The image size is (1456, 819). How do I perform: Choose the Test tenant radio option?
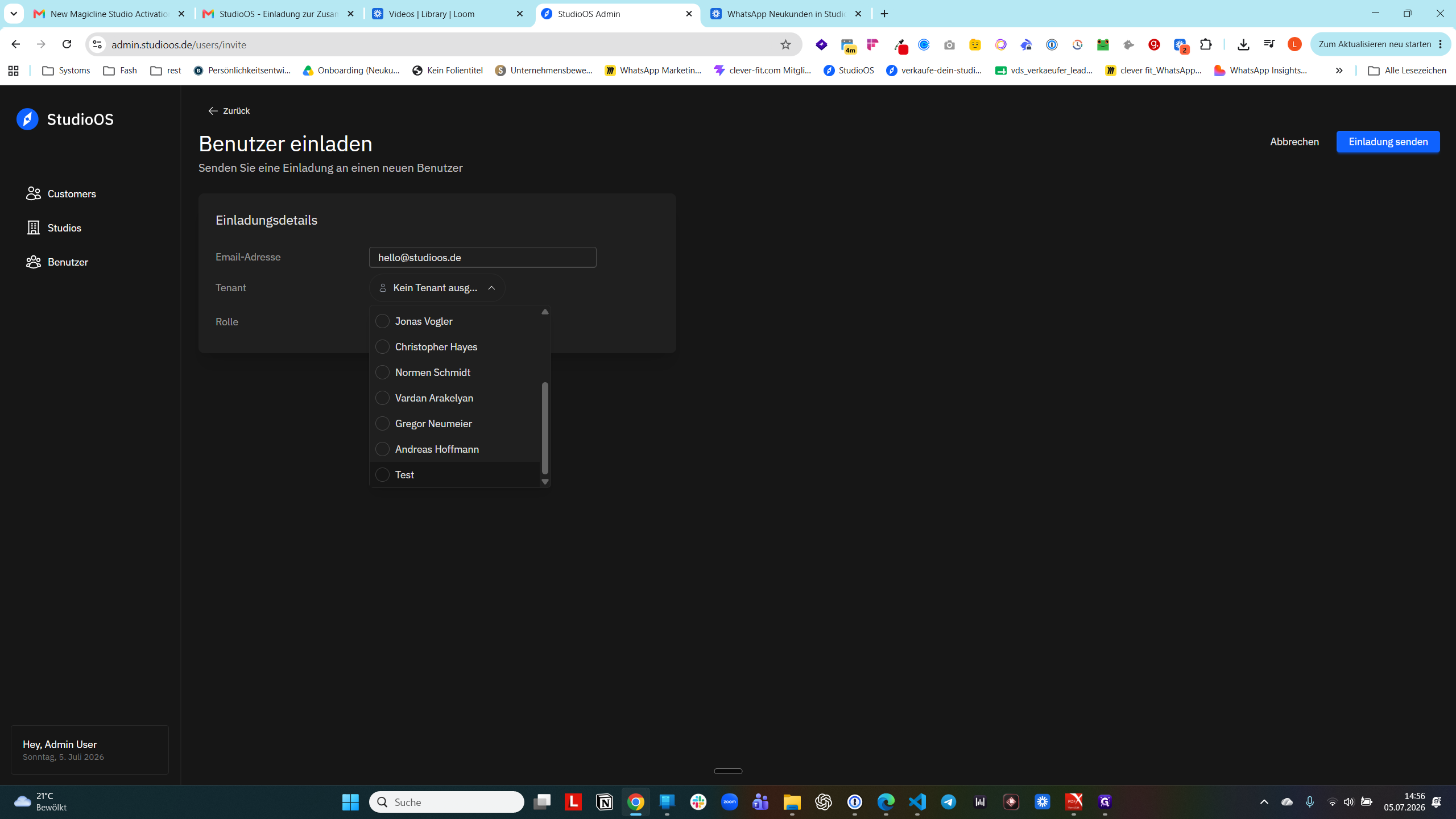click(383, 475)
